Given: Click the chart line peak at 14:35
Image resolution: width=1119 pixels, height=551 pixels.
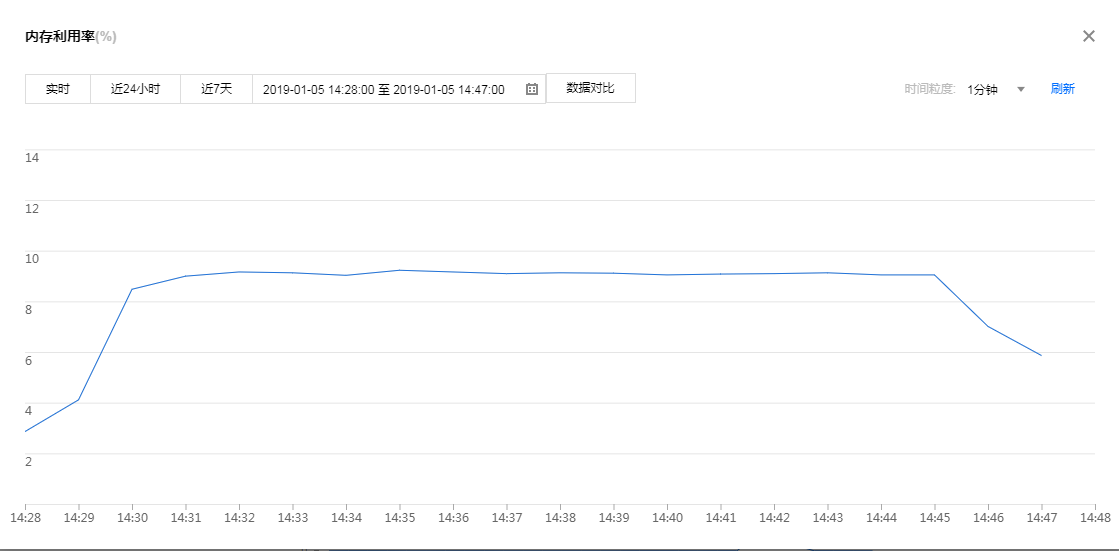Looking at the screenshot, I should [x=400, y=270].
